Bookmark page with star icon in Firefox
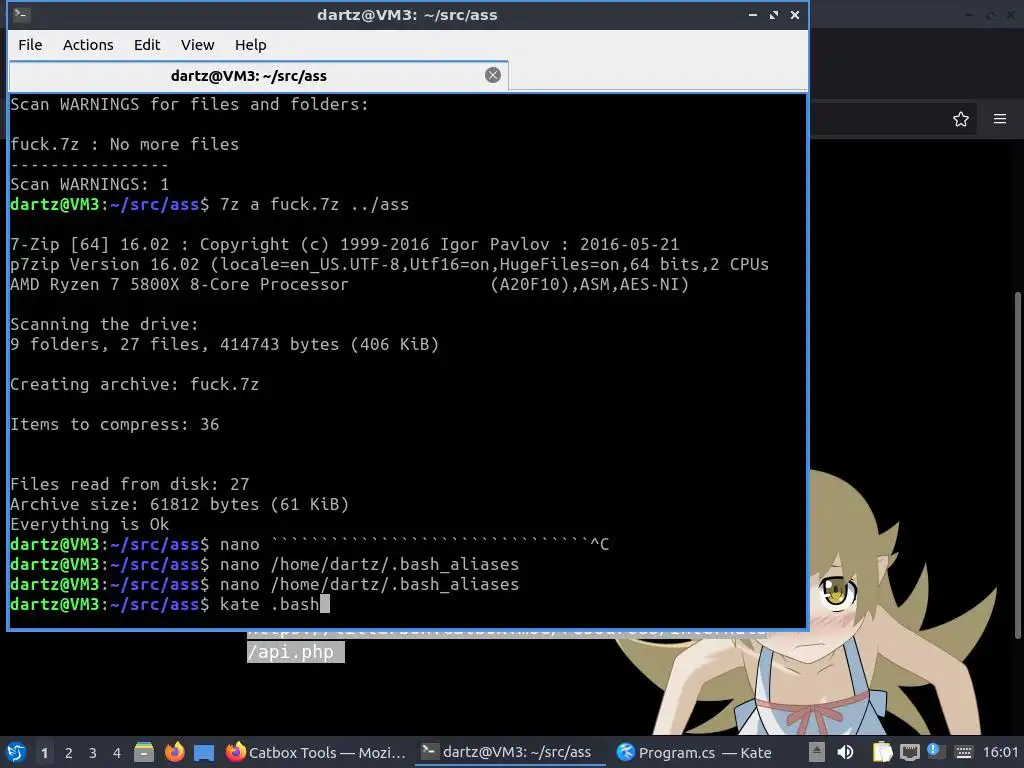The height and width of the screenshot is (768, 1024). pos(961,119)
